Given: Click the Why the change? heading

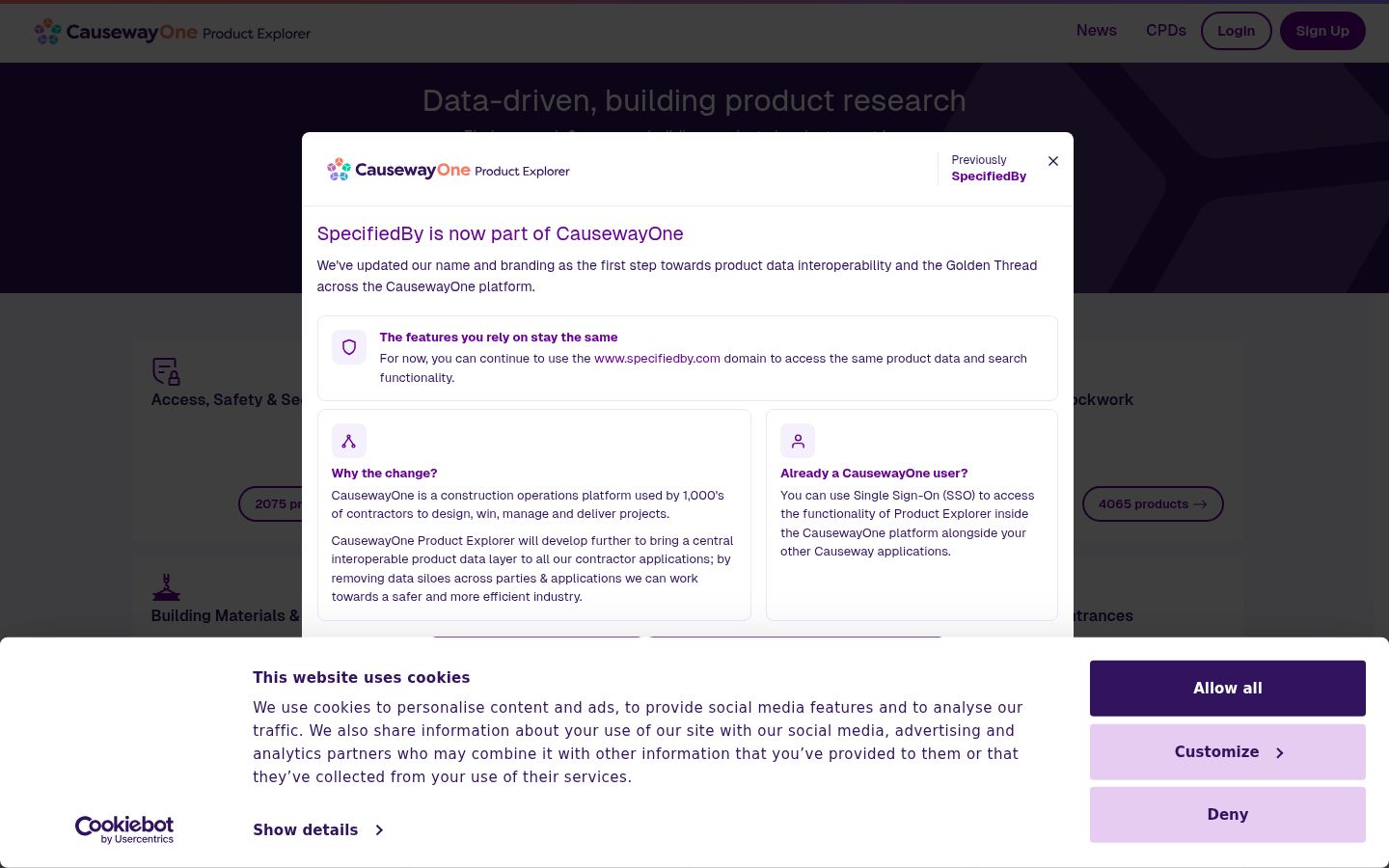Looking at the screenshot, I should point(384,474).
